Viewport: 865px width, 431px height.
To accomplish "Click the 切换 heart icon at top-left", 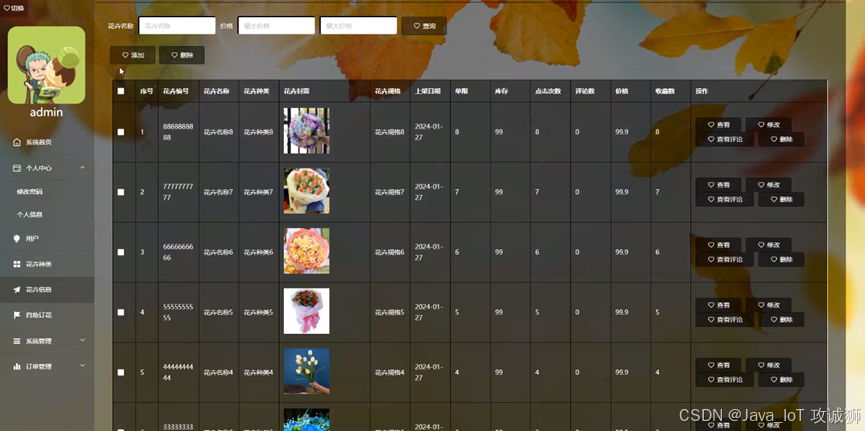I will coord(7,8).
